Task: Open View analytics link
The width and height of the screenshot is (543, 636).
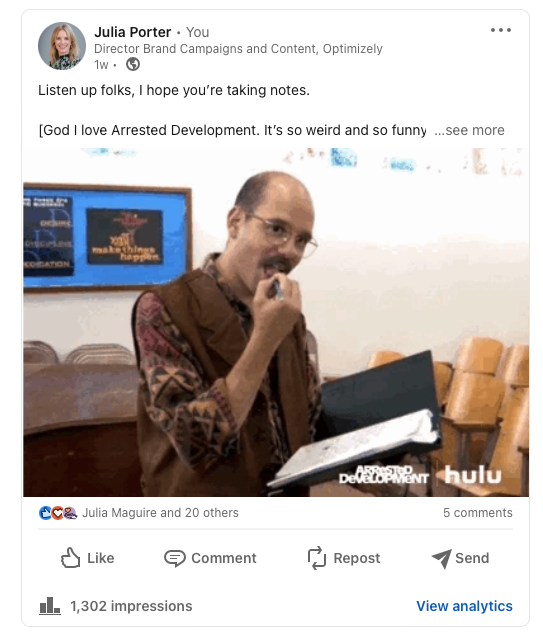Action: (464, 606)
